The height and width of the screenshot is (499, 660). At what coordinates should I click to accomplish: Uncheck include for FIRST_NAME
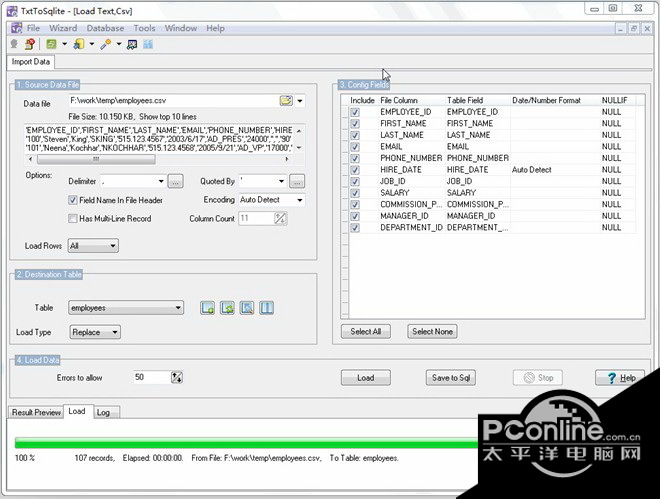(355, 124)
